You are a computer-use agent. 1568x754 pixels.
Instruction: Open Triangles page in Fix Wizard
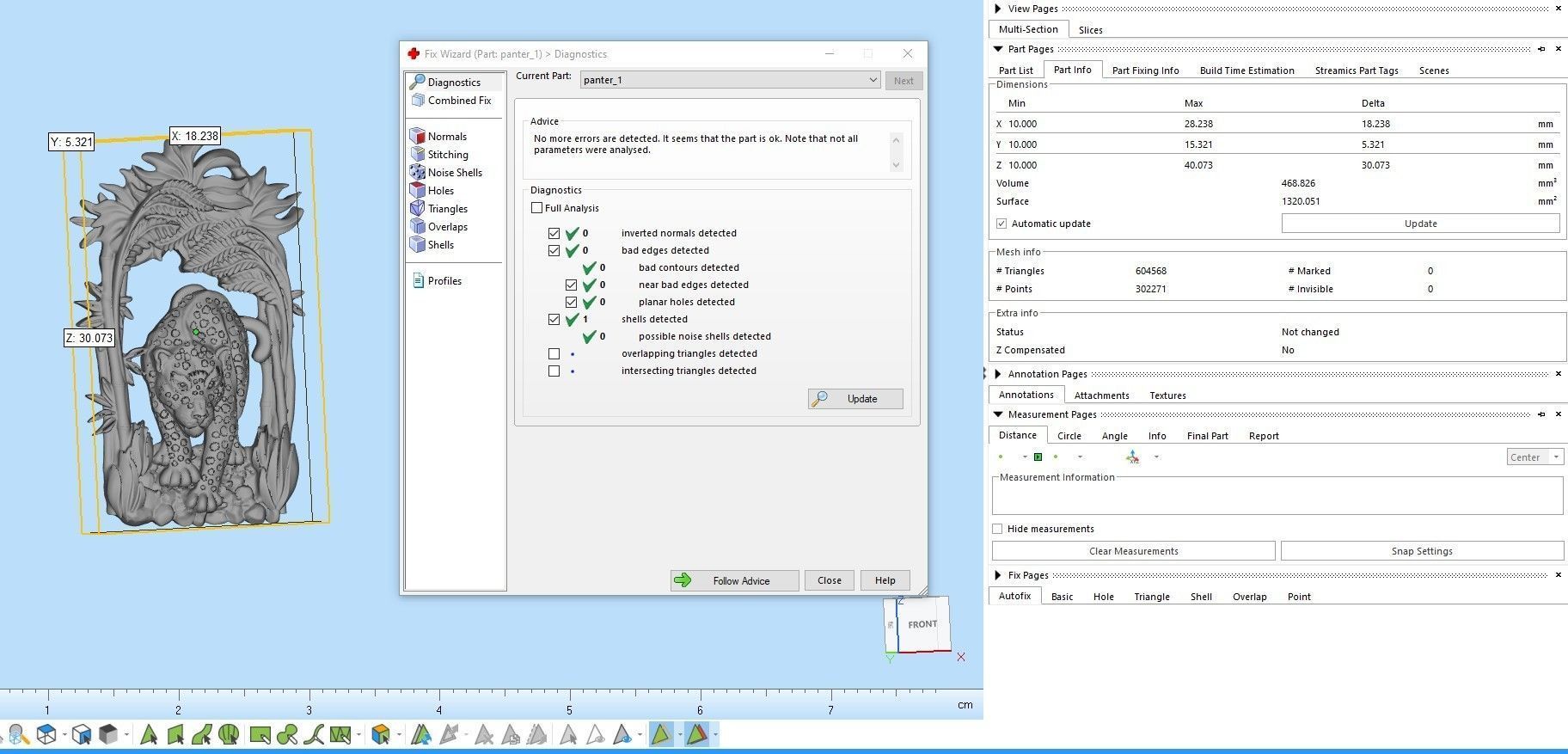[x=438, y=209]
